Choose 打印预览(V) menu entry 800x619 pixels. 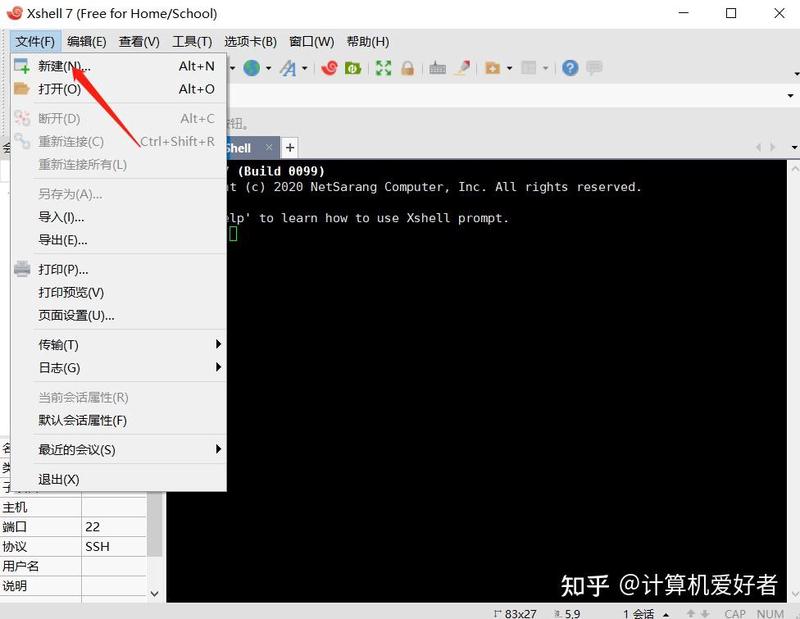pyautogui.click(x=118, y=292)
